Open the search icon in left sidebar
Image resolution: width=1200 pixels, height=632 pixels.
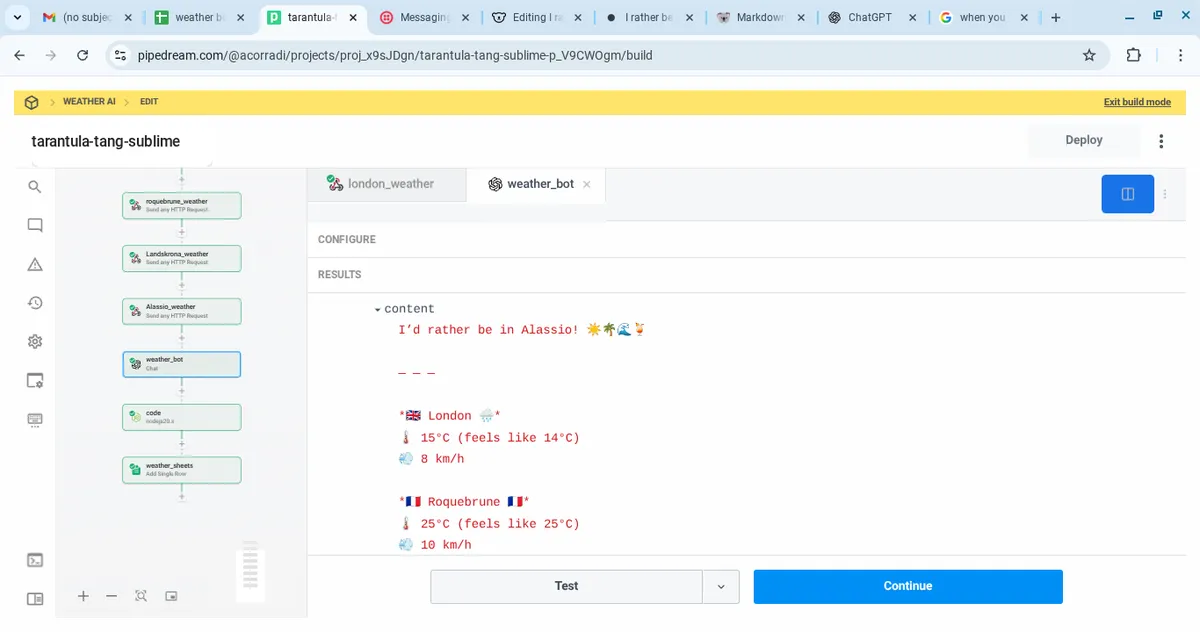click(x=35, y=187)
